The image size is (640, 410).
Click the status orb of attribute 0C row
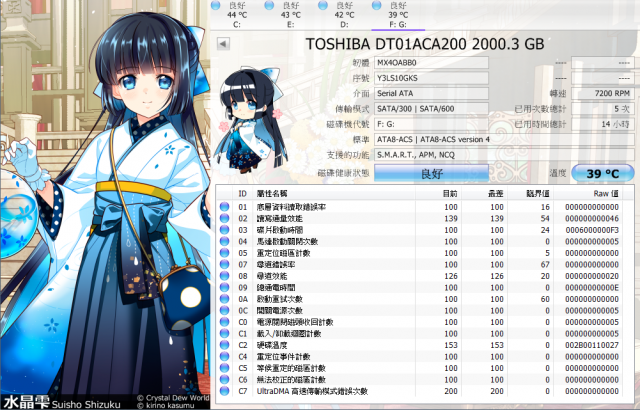[x=224, y=310]
